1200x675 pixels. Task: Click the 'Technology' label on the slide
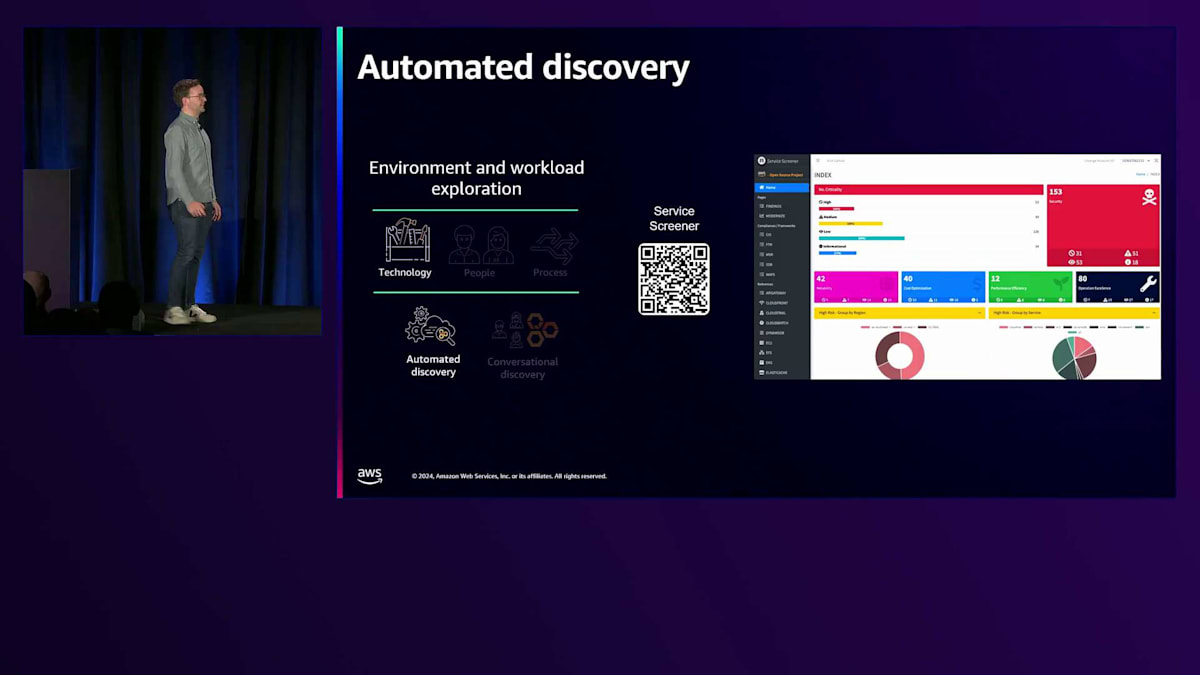(x=405, y=272)
